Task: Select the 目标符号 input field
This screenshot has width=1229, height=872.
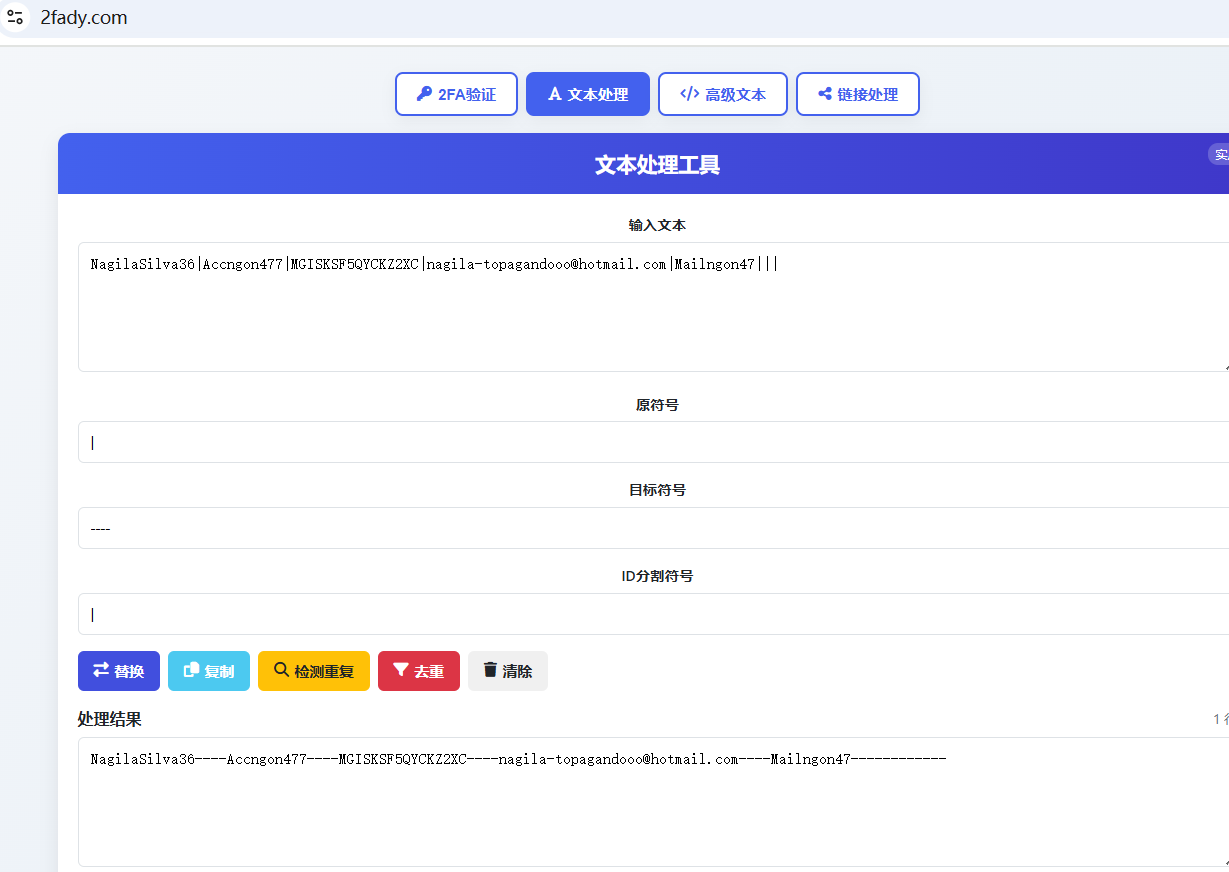Action: click(x=650, y=528)
